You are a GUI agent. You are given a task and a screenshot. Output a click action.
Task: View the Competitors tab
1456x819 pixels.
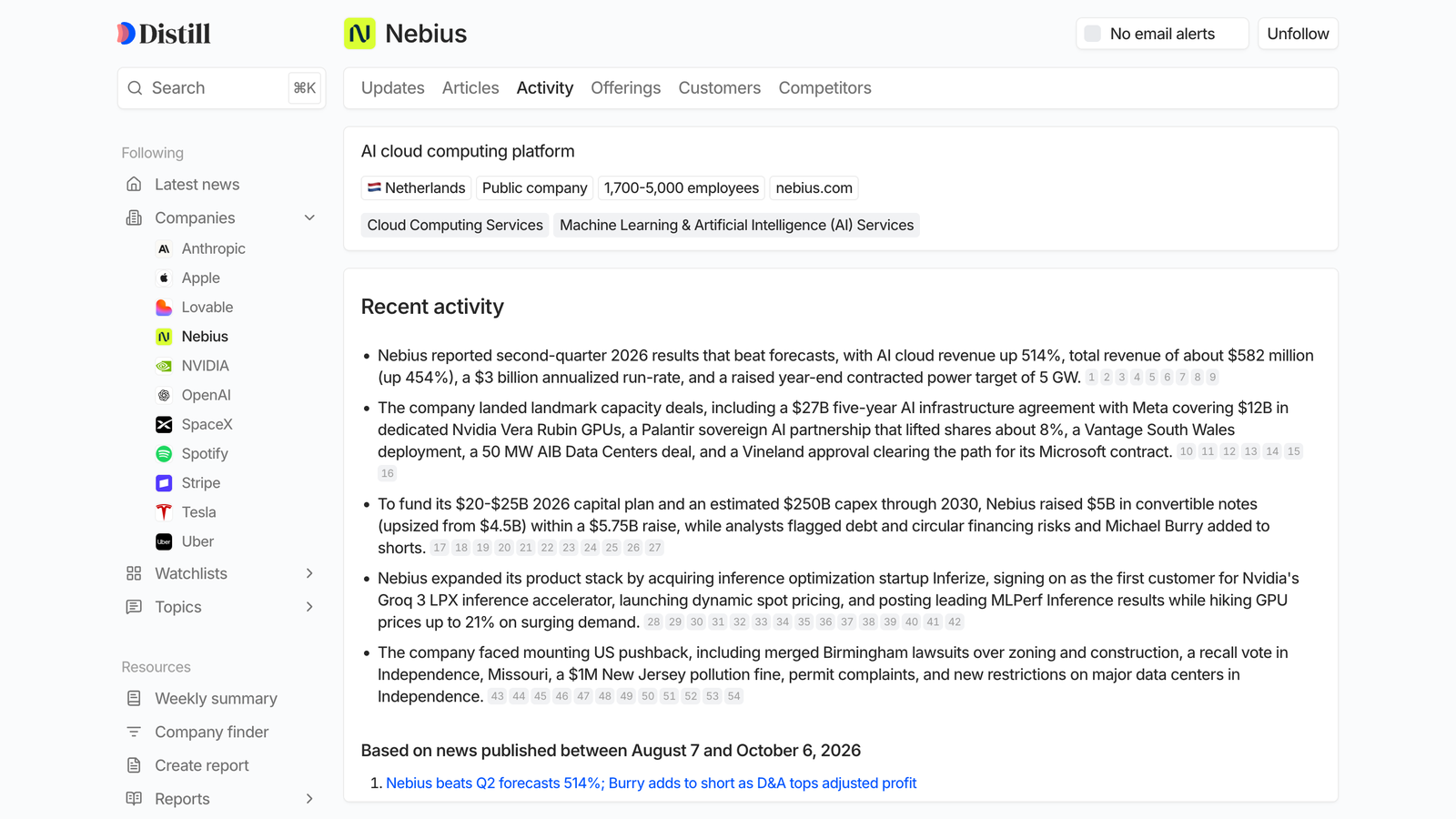point(825,88)
